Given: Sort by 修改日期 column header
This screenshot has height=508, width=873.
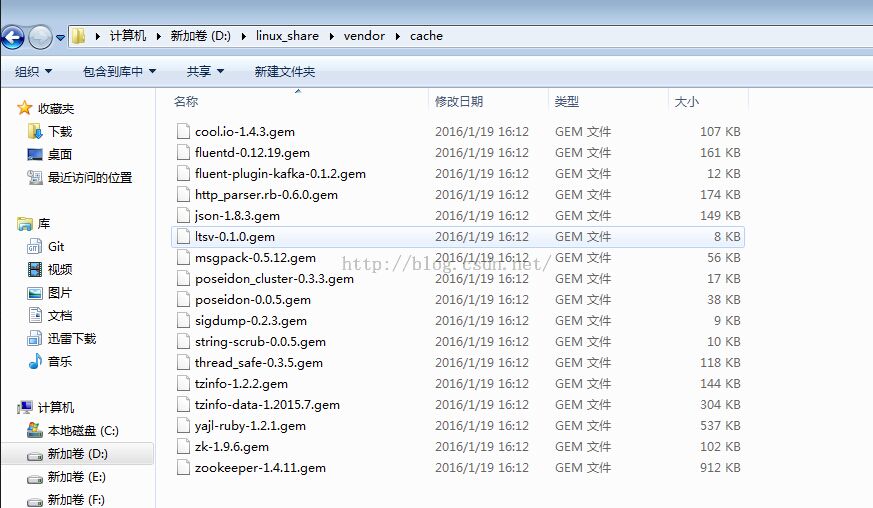Looking at the screenshot, I should pos(459,101).
